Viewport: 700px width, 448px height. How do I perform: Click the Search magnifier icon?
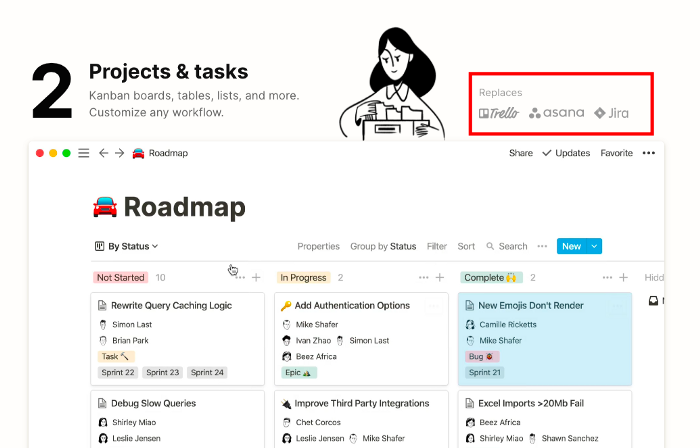(x=490, y=246)
